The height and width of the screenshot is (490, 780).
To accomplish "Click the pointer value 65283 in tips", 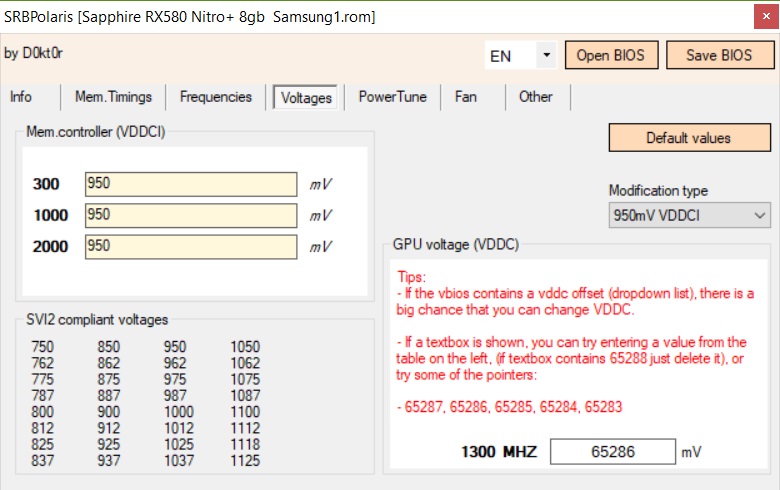I will pos(603,407).
